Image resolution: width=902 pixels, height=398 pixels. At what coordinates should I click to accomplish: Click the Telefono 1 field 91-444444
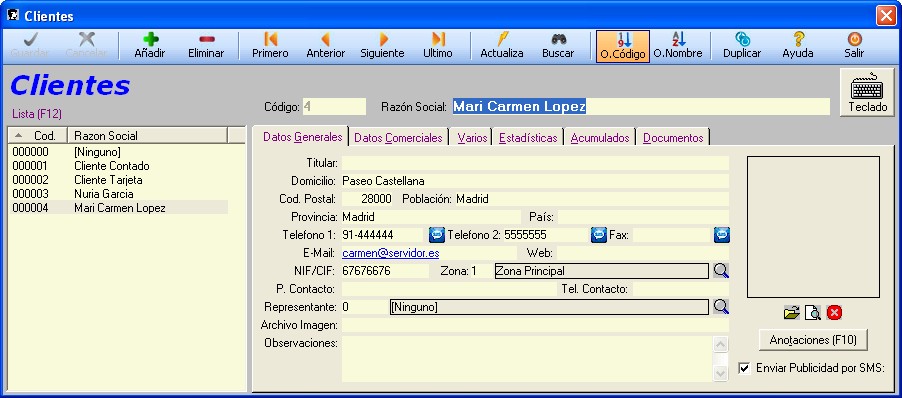pyautogui.click(x=383, y=235)
